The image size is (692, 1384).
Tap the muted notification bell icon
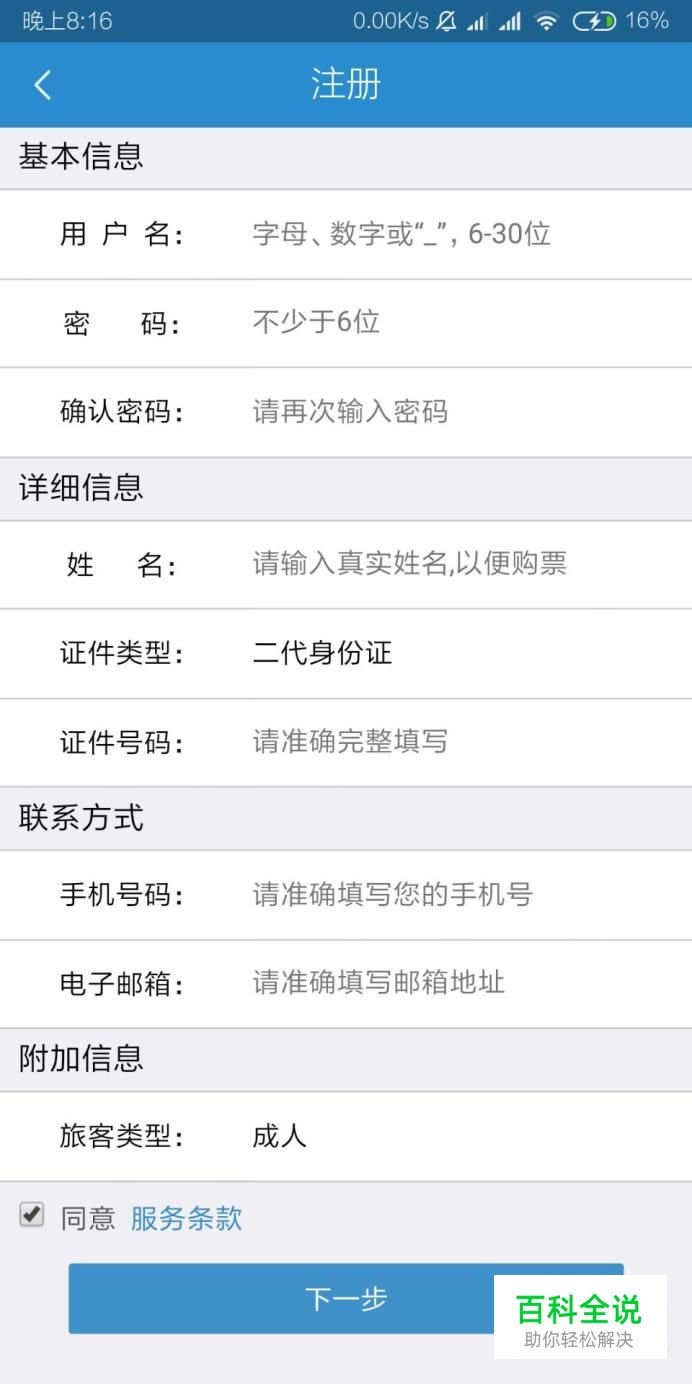pos(446,21)
